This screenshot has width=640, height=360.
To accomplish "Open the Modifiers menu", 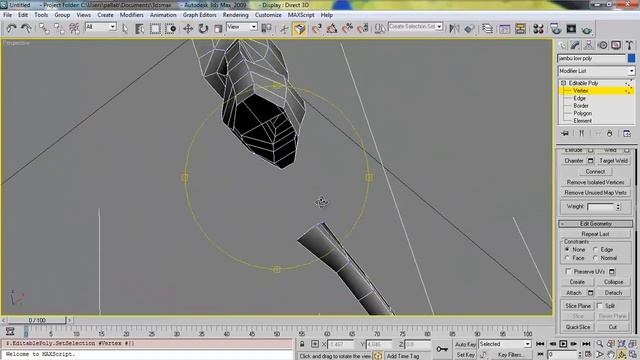I will coord(131,15).
